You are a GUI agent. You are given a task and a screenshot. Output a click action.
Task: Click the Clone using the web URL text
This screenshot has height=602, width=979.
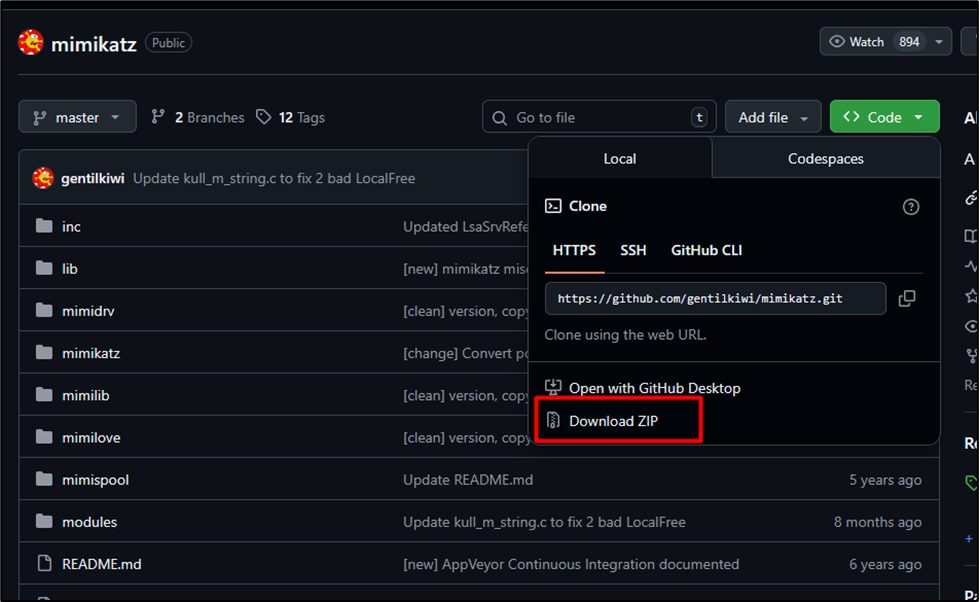[x=625, y=335]
